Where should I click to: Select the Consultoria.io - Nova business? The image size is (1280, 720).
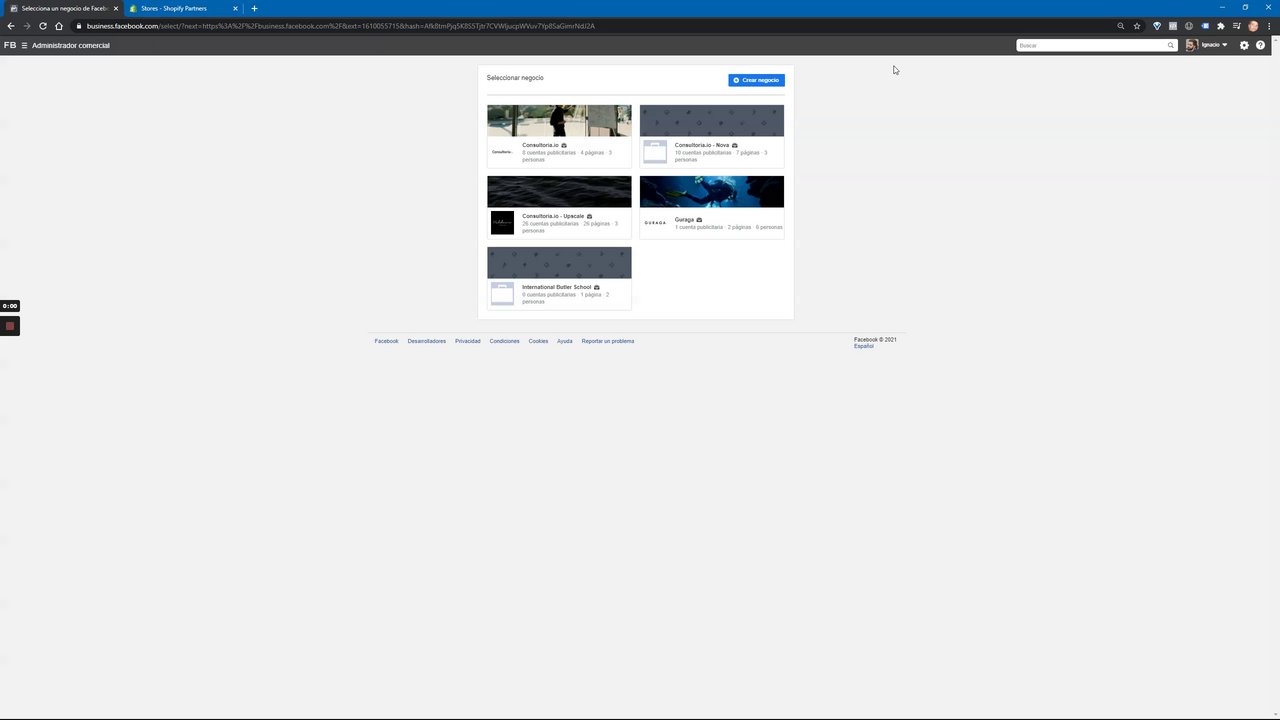point(702,145)
